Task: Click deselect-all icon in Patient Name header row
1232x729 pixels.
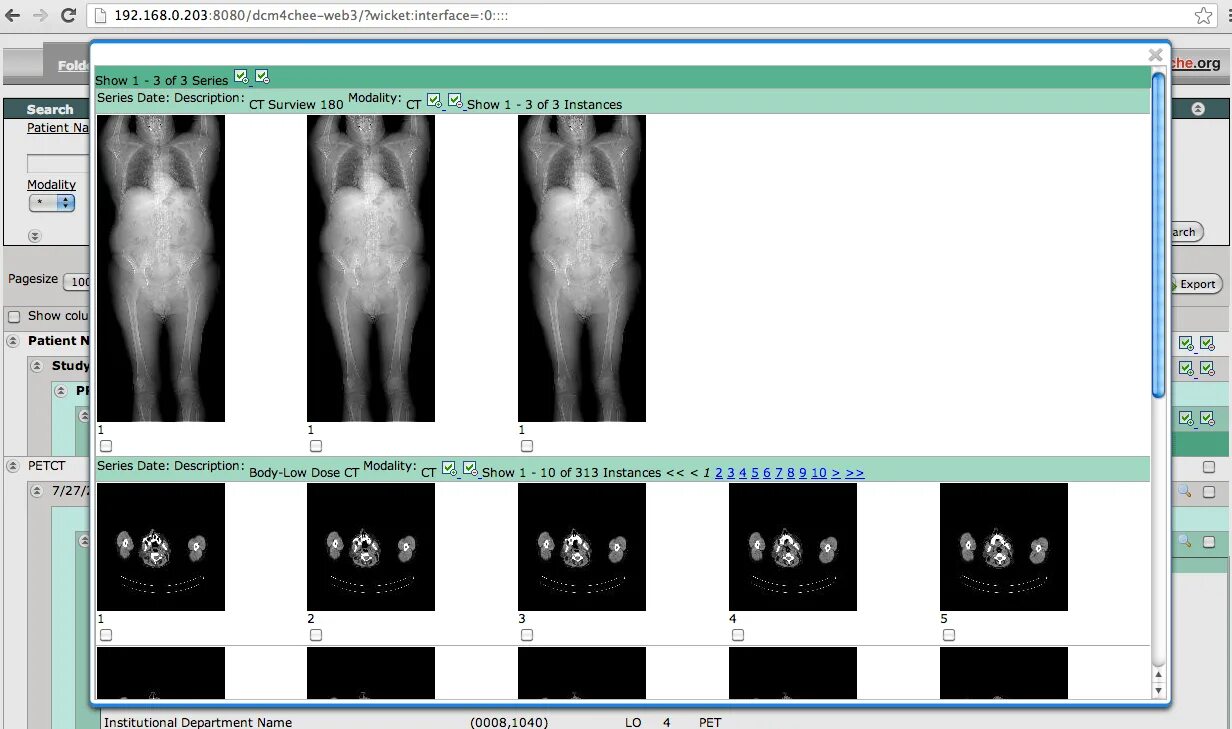Action: (x=1207, y=343)
